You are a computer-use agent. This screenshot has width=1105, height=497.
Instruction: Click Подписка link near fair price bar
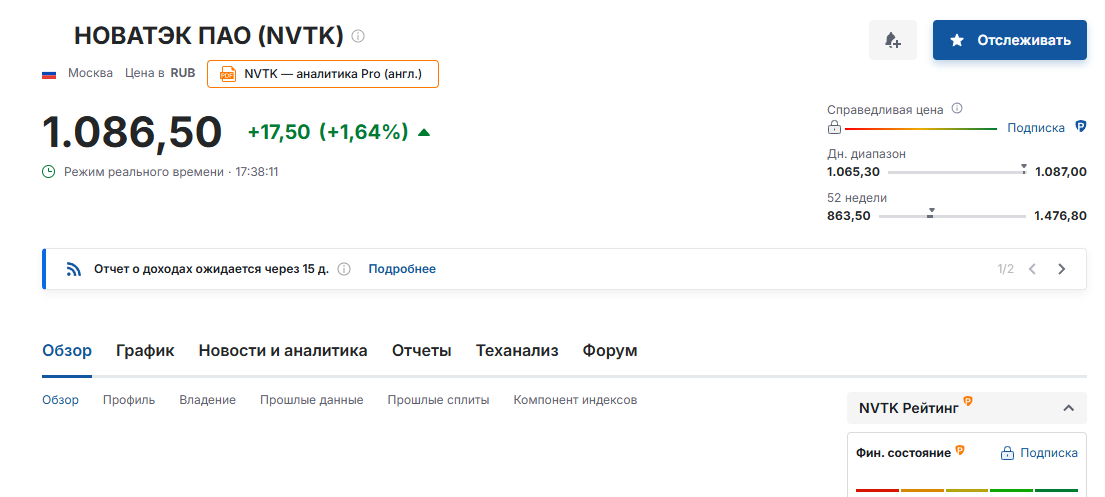coord(1035,128)
